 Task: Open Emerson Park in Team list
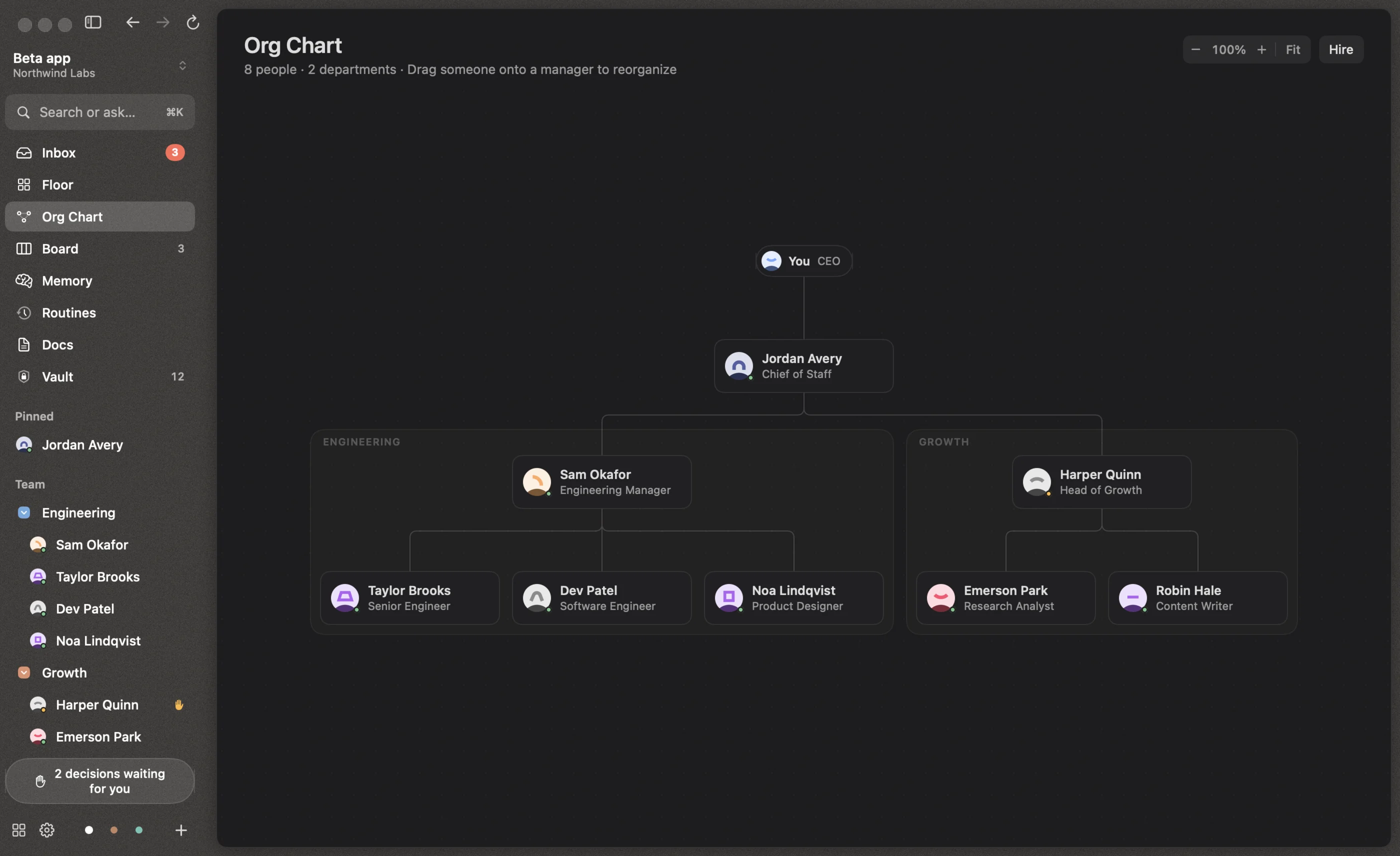pos(100,736)
